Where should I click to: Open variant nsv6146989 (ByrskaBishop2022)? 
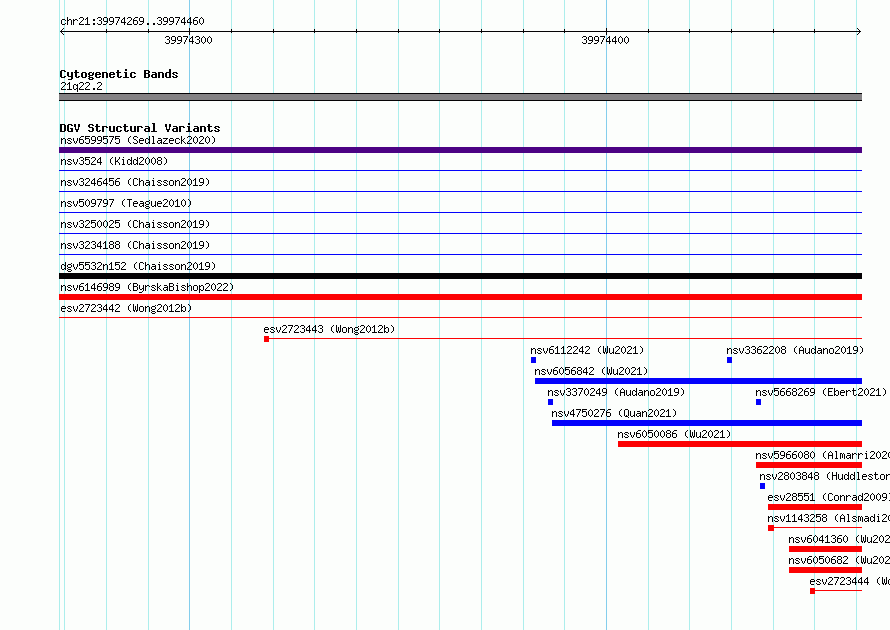(x=147, y=287)
